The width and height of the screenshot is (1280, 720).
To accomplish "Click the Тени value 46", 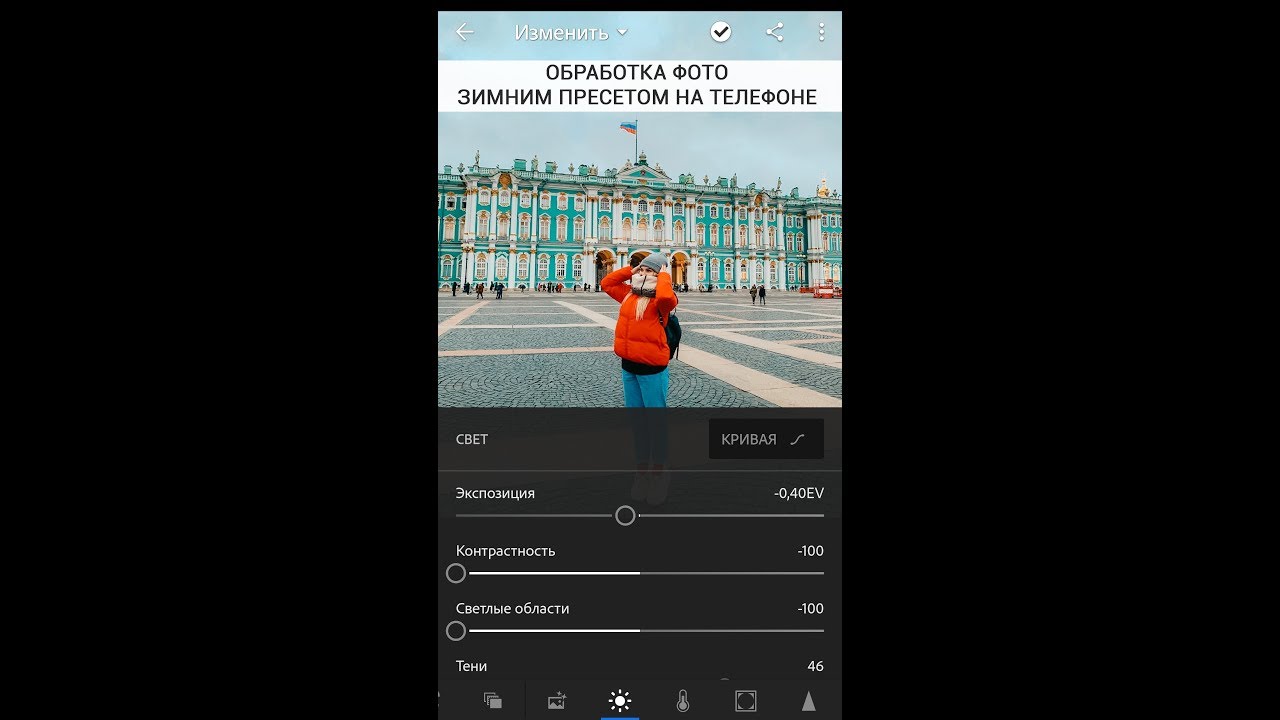I will 815,666.
